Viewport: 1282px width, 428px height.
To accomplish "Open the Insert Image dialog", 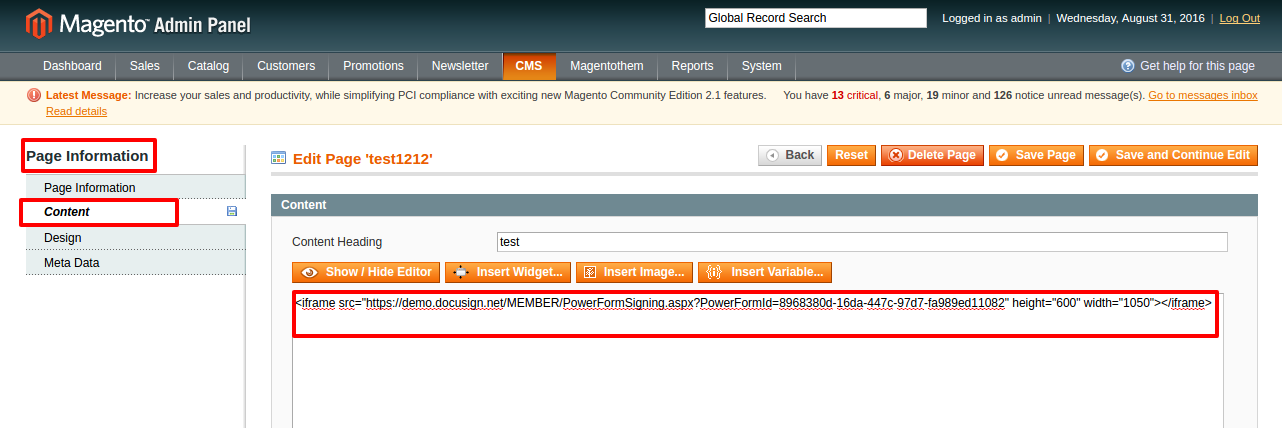I will pos(634,272).
